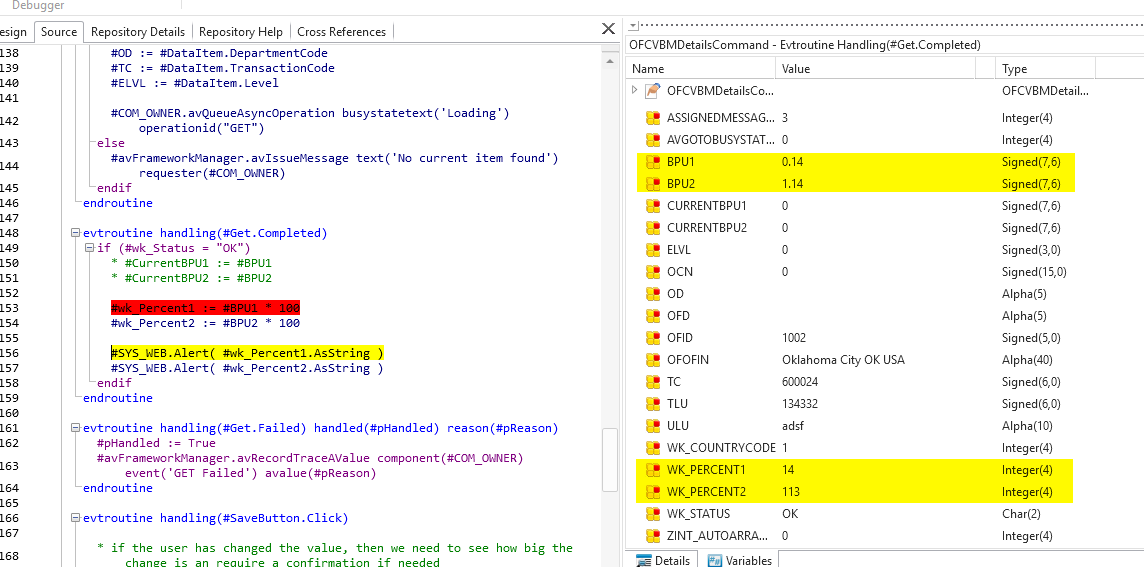Click the ZINT_AUTOARRA... variable icon
1144x567 pixels.
[x=653, y=536]
